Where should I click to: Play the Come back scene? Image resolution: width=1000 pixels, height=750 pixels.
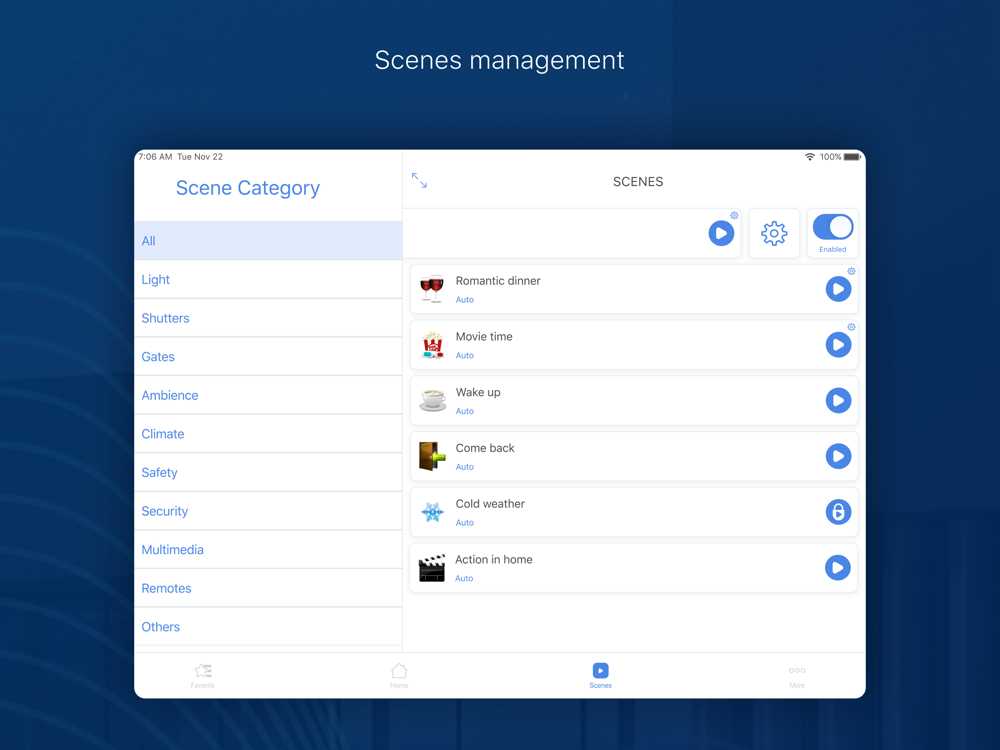pos(838,456)
